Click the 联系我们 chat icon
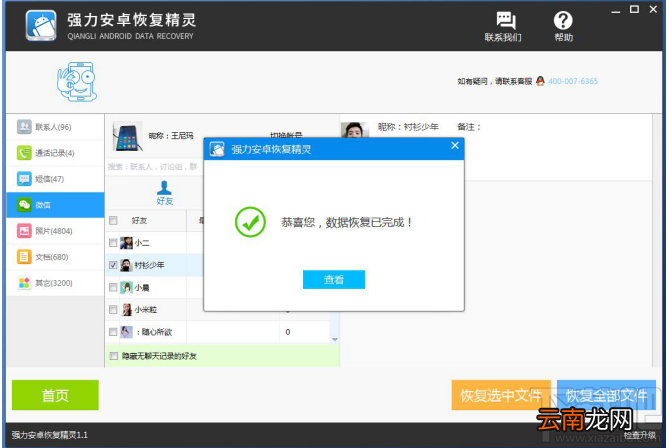Viewport: 670px width, 448px height. 505,20
